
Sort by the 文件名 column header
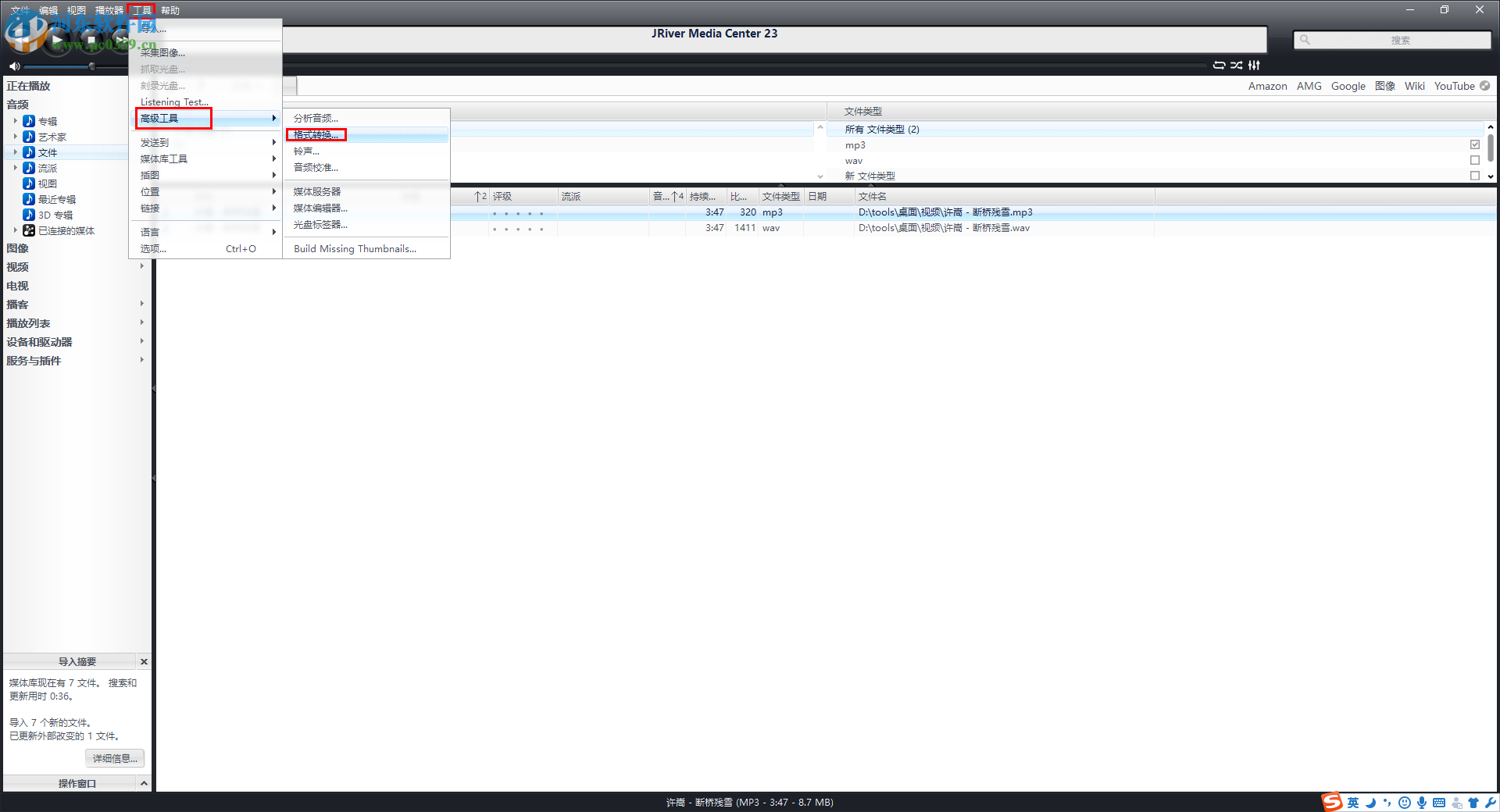click(1005, 196)
